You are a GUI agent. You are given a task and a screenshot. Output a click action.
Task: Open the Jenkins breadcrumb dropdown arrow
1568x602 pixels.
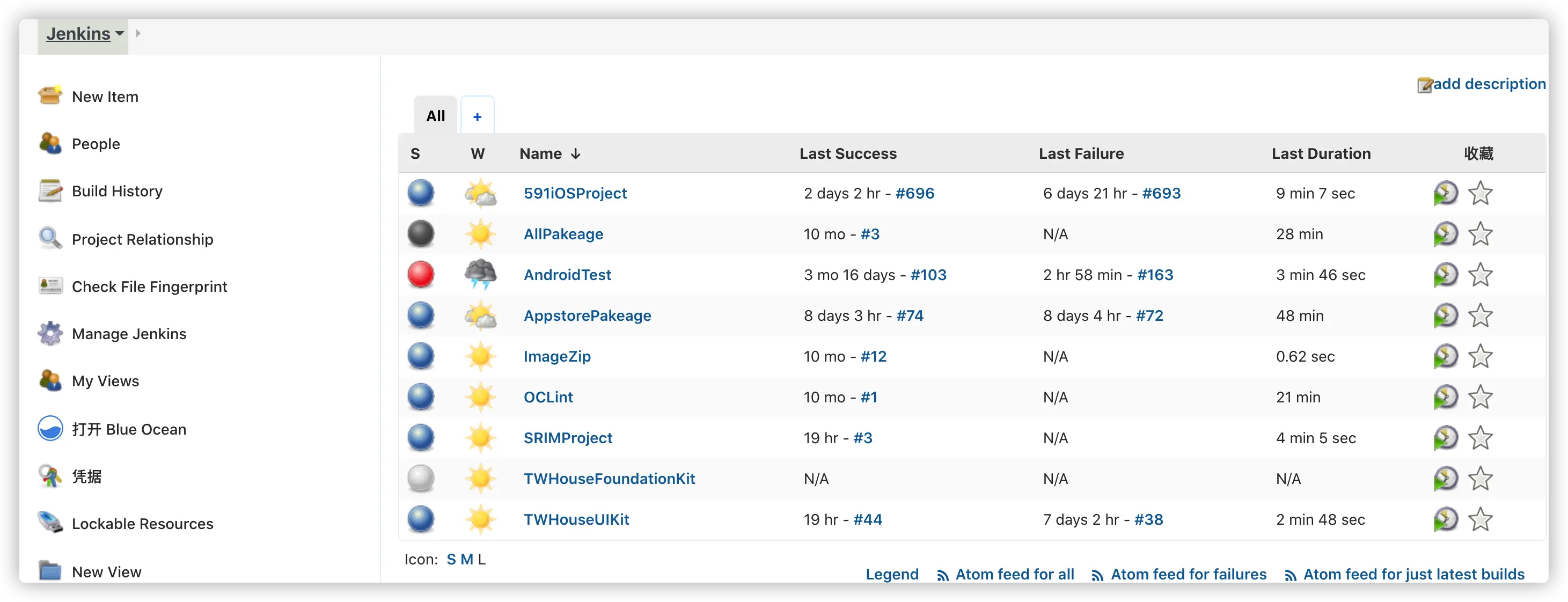click(x=120, y=33)
